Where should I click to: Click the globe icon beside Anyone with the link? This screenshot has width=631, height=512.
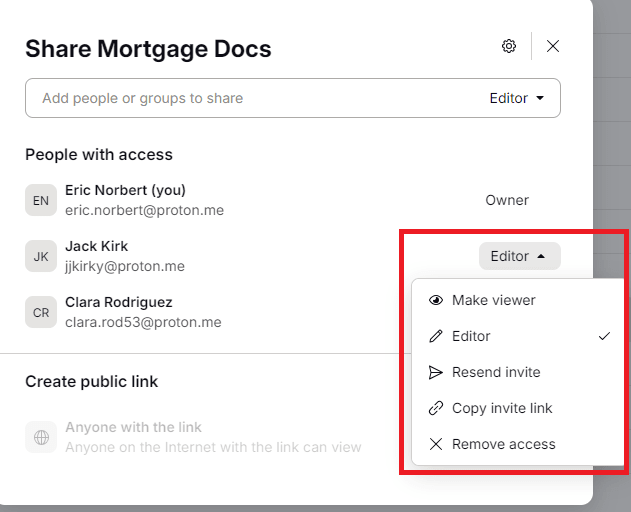click(41, 437)
